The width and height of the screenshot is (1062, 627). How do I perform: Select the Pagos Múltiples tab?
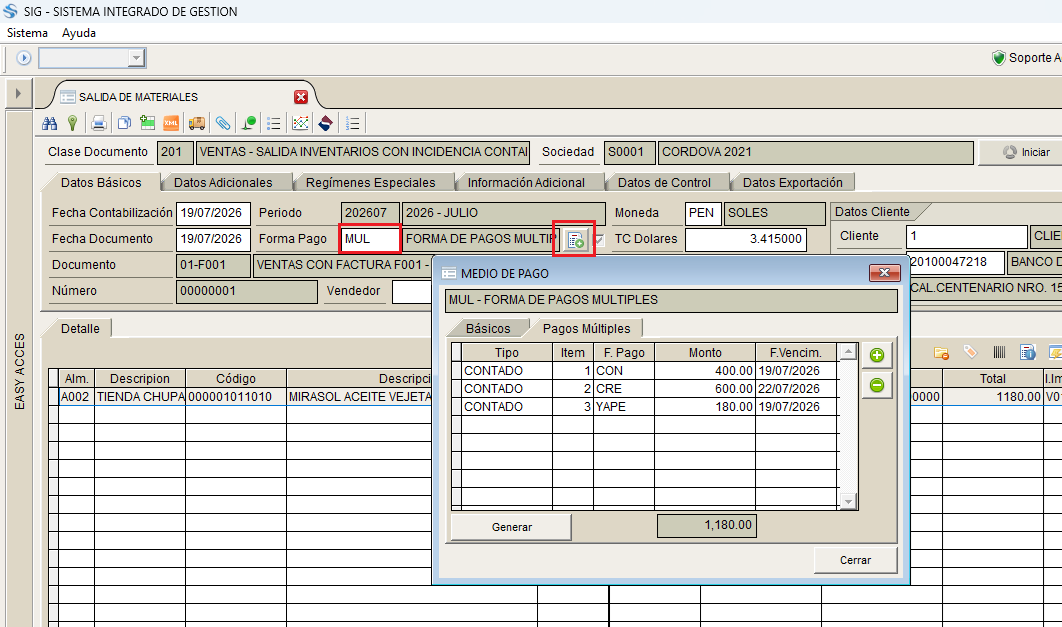pos(587,328)
